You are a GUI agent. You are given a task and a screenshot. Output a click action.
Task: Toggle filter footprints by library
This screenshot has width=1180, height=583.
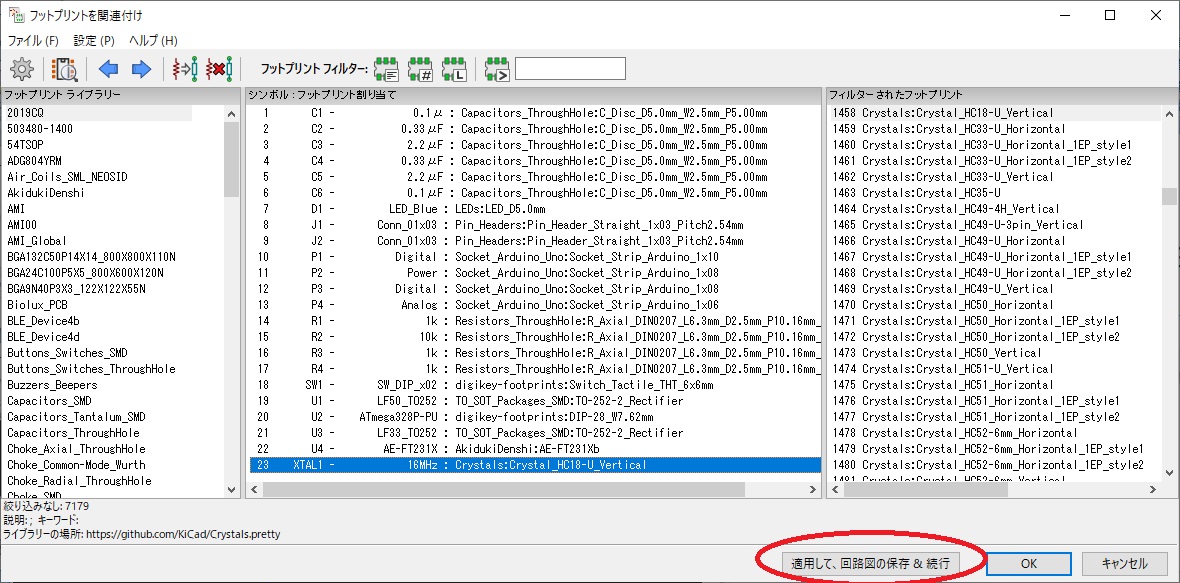click(x=454, y=69)
